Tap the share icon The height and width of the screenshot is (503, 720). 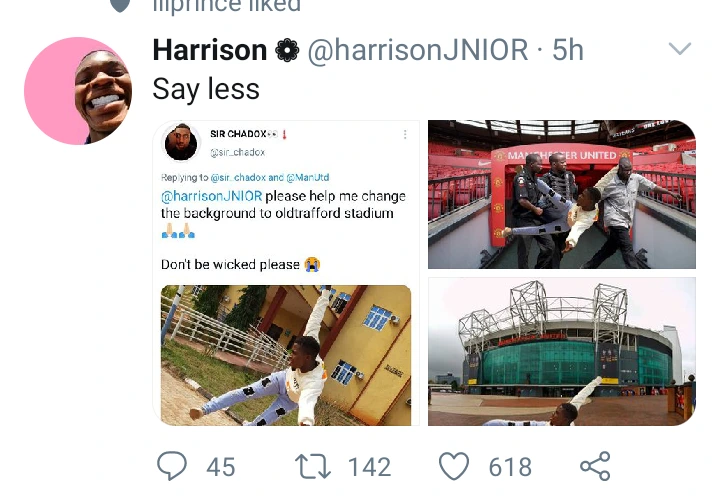595,466
